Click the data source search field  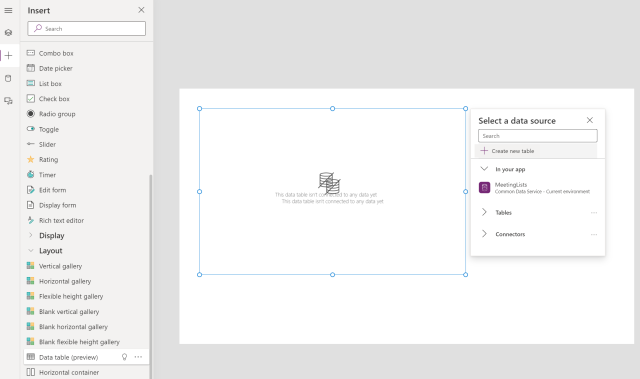pos(538,136)
